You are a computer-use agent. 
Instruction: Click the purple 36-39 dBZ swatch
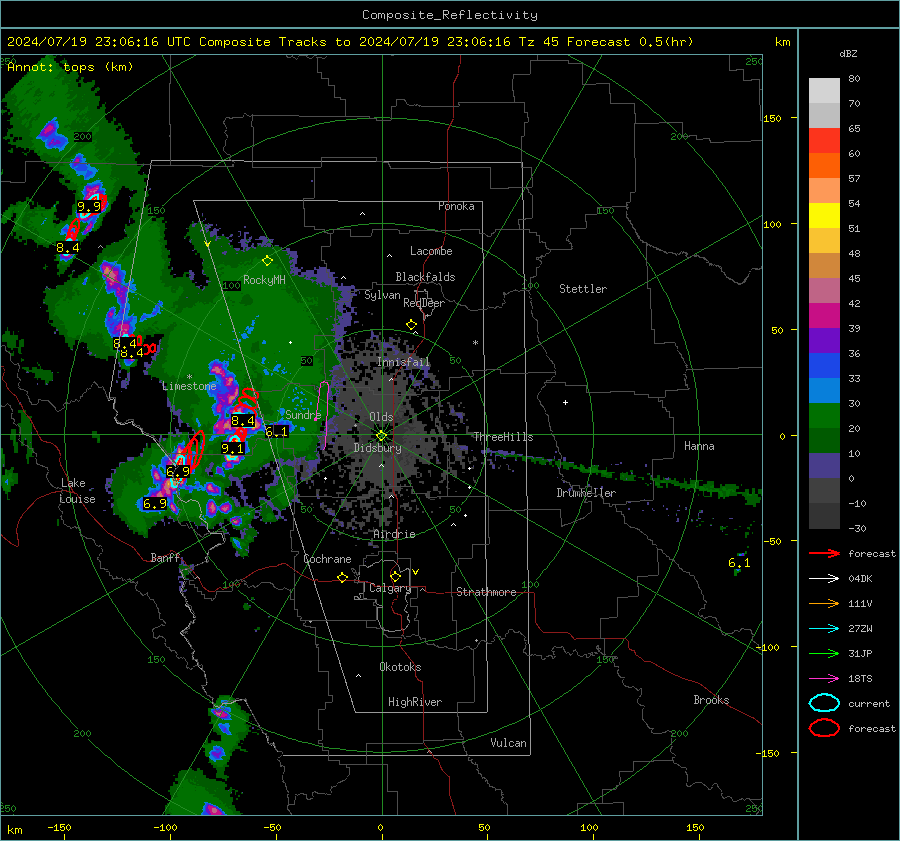824,340
